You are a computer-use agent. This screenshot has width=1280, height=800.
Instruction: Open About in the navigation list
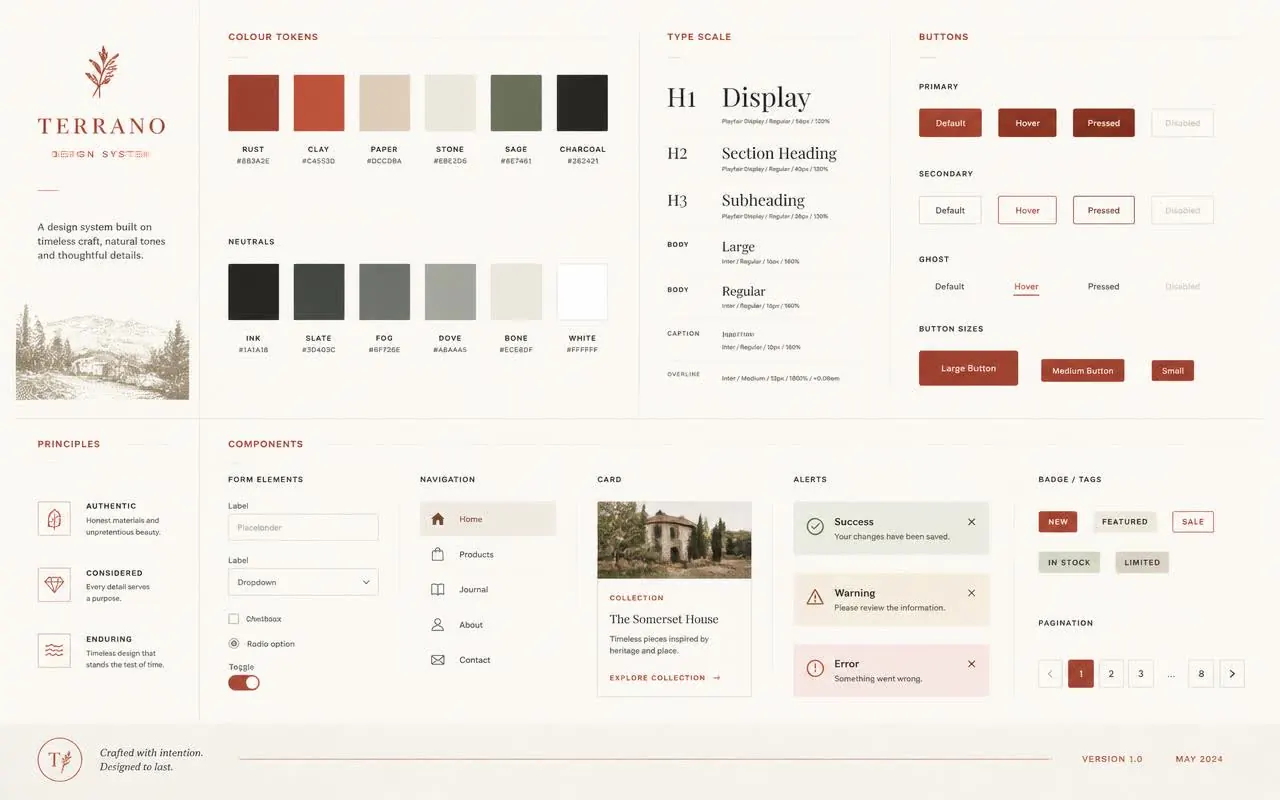pos(488,625)
